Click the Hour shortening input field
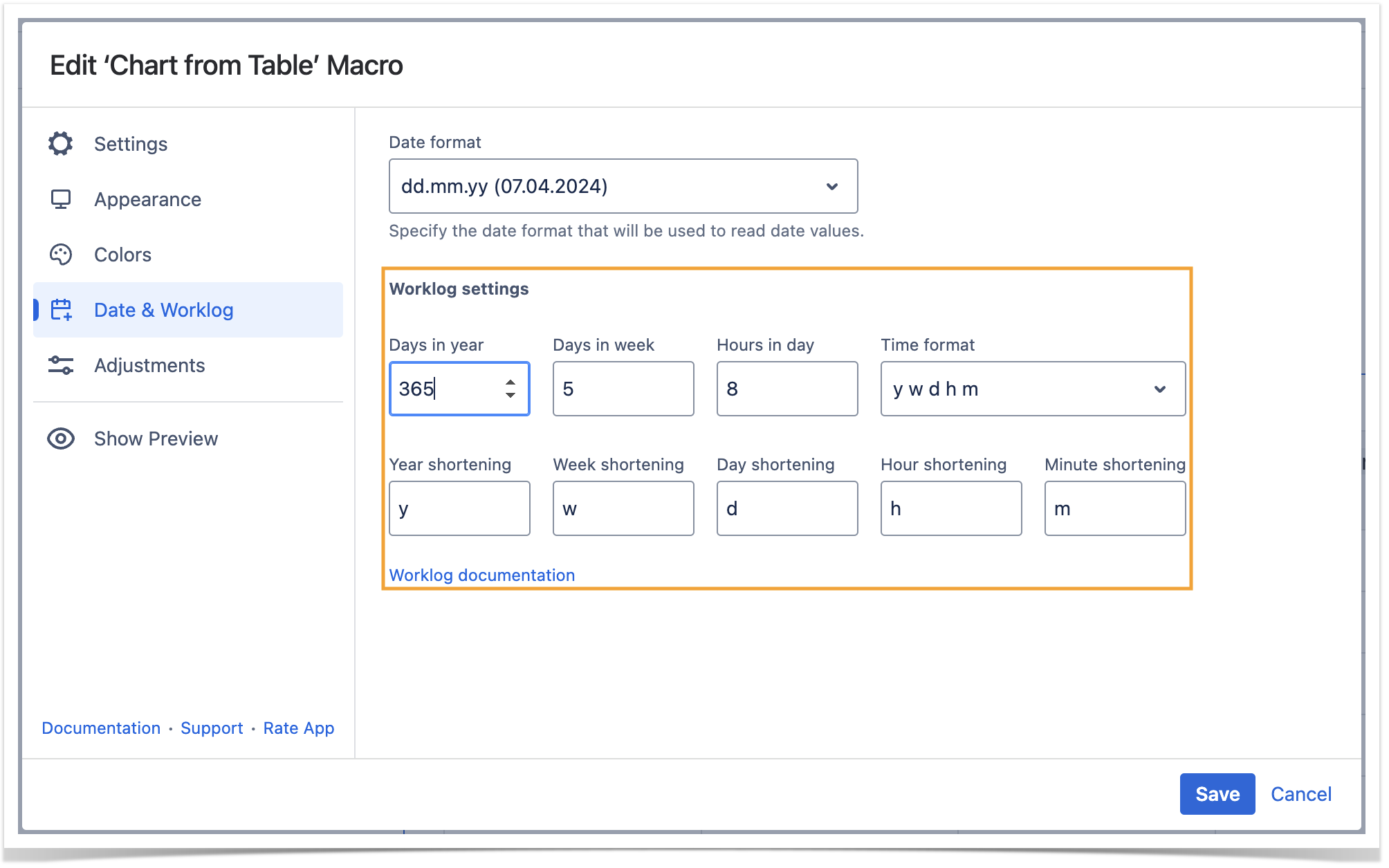The image size is (1389, 868). click(x=950, y=508)
